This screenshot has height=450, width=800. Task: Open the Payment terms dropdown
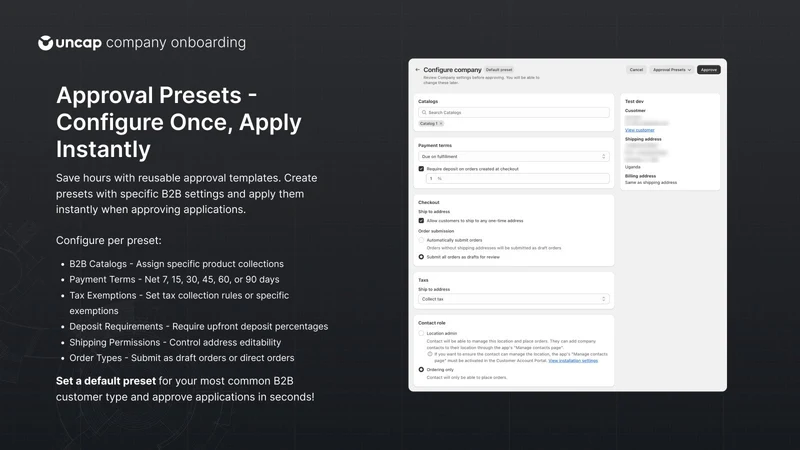coord(513,157)
